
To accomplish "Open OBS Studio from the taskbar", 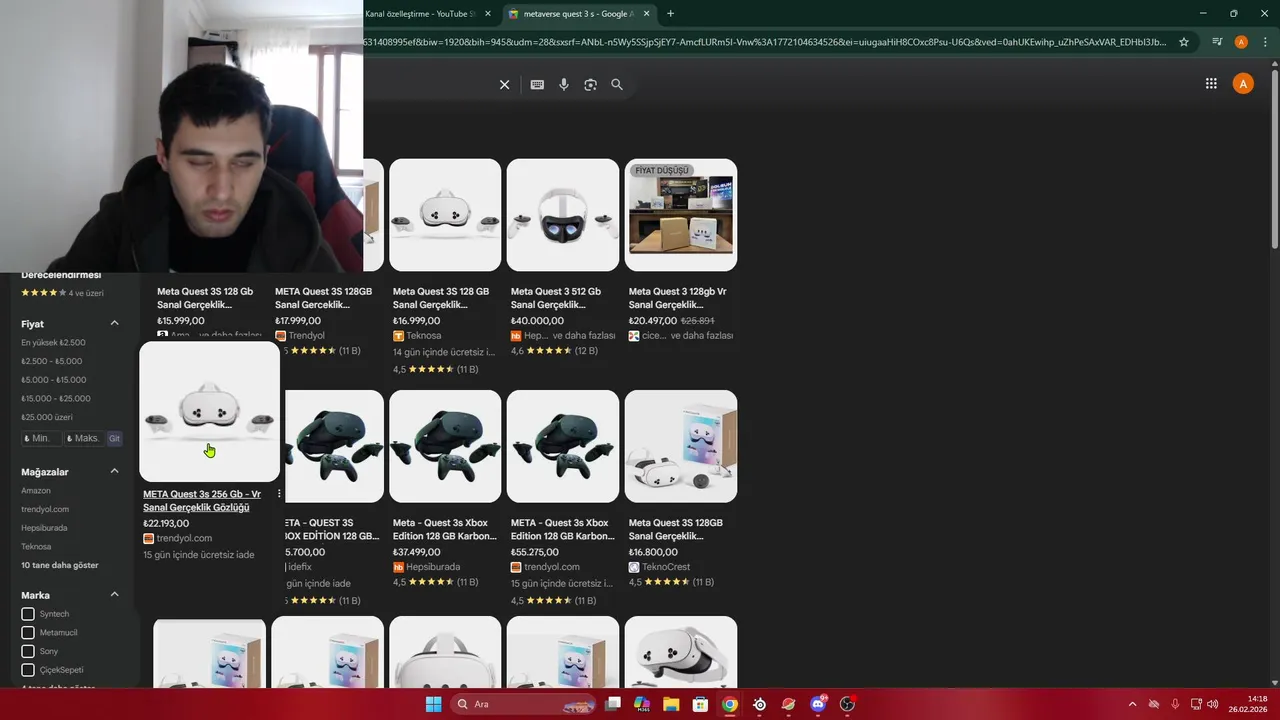I will (848, 704).
